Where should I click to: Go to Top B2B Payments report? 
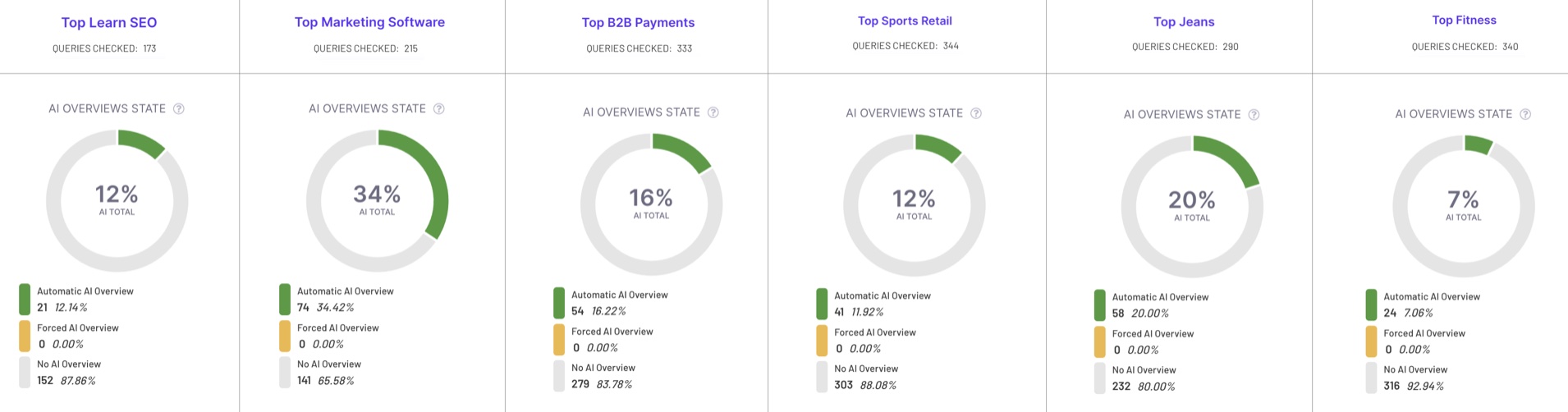(638, 23)
